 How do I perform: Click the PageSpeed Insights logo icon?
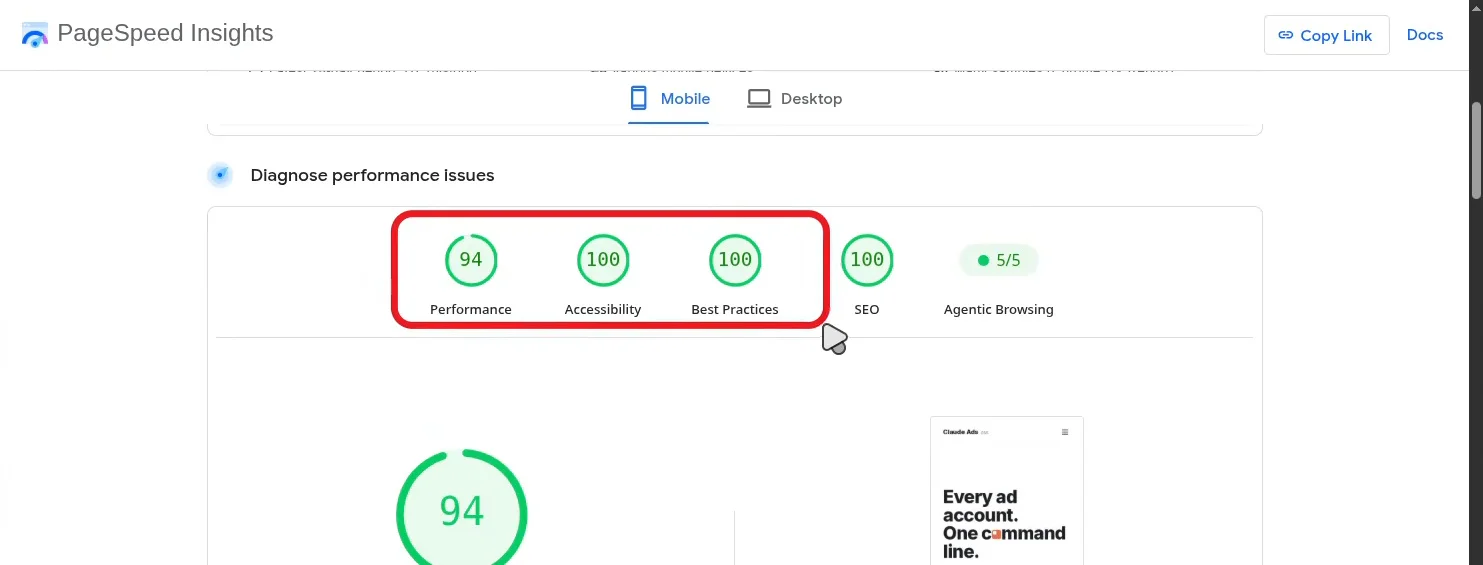click(x=34, y=35)
